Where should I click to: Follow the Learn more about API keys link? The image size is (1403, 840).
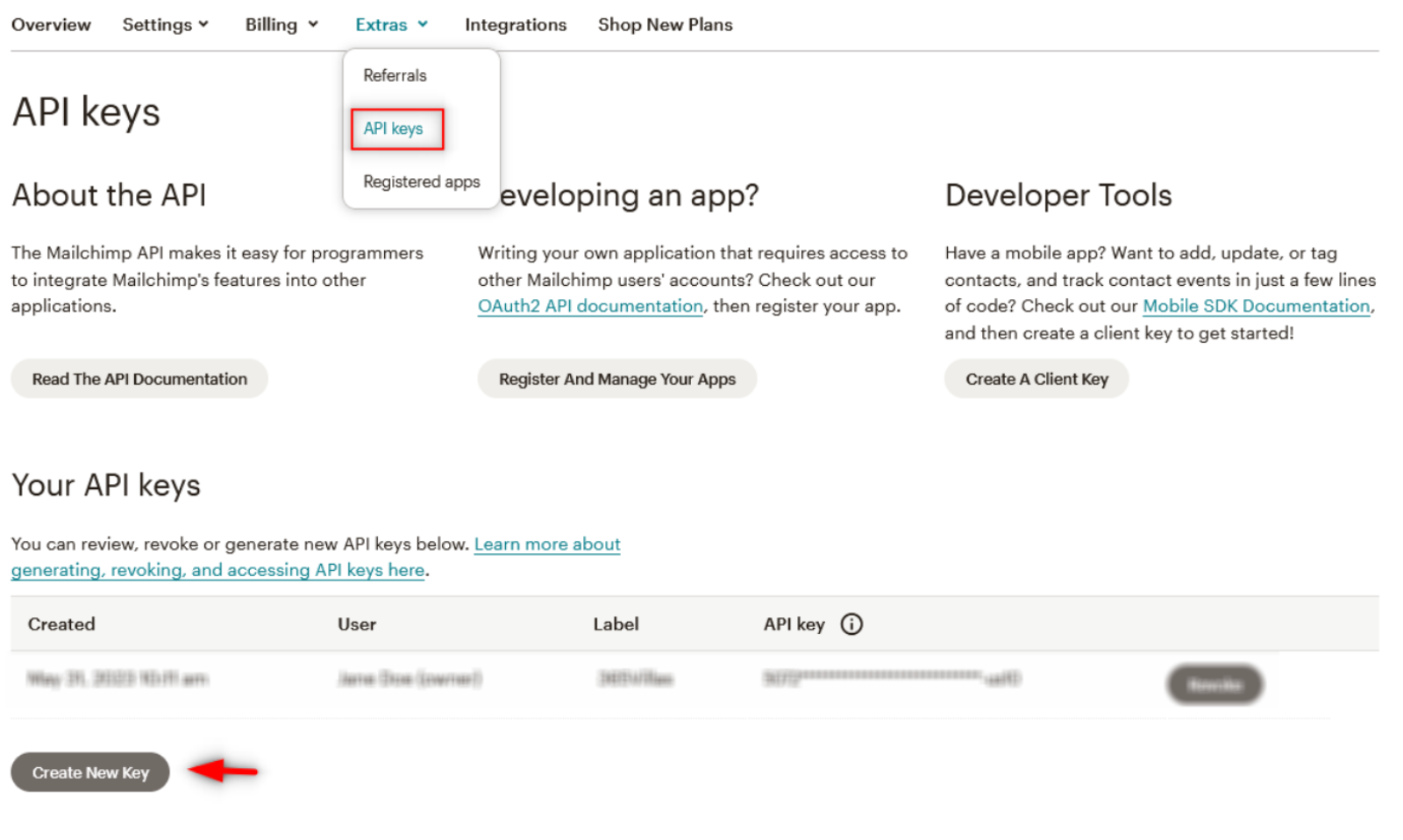pyautogui.click(x=316, y=557)
